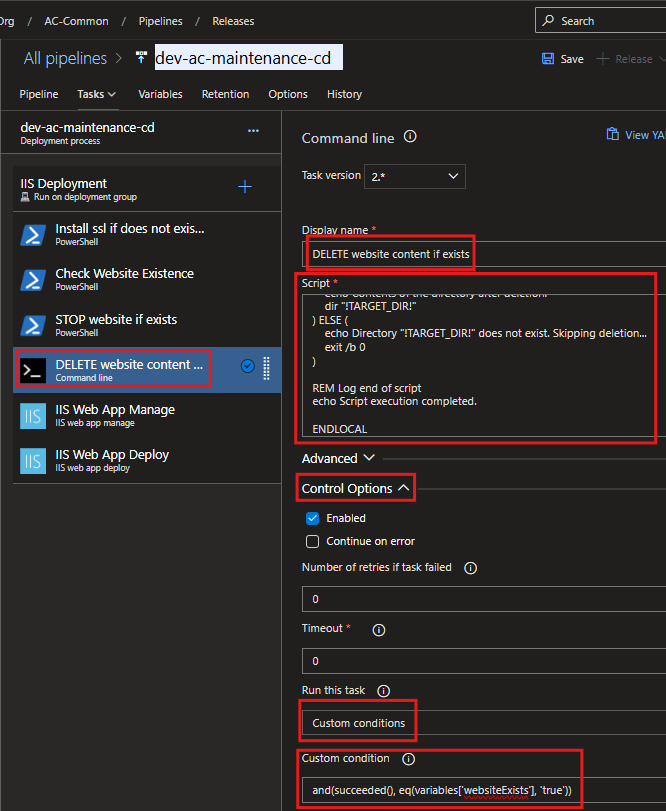
Task: Click the View YAML link text
Action: tap(645, 135)
